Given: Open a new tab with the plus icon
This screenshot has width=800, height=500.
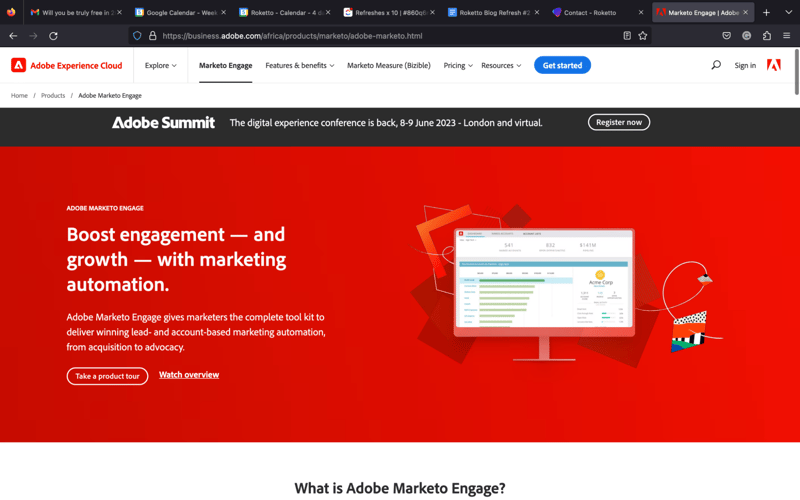Looking at the screenshot, I should pyautogui.click(x=766, y=12).
